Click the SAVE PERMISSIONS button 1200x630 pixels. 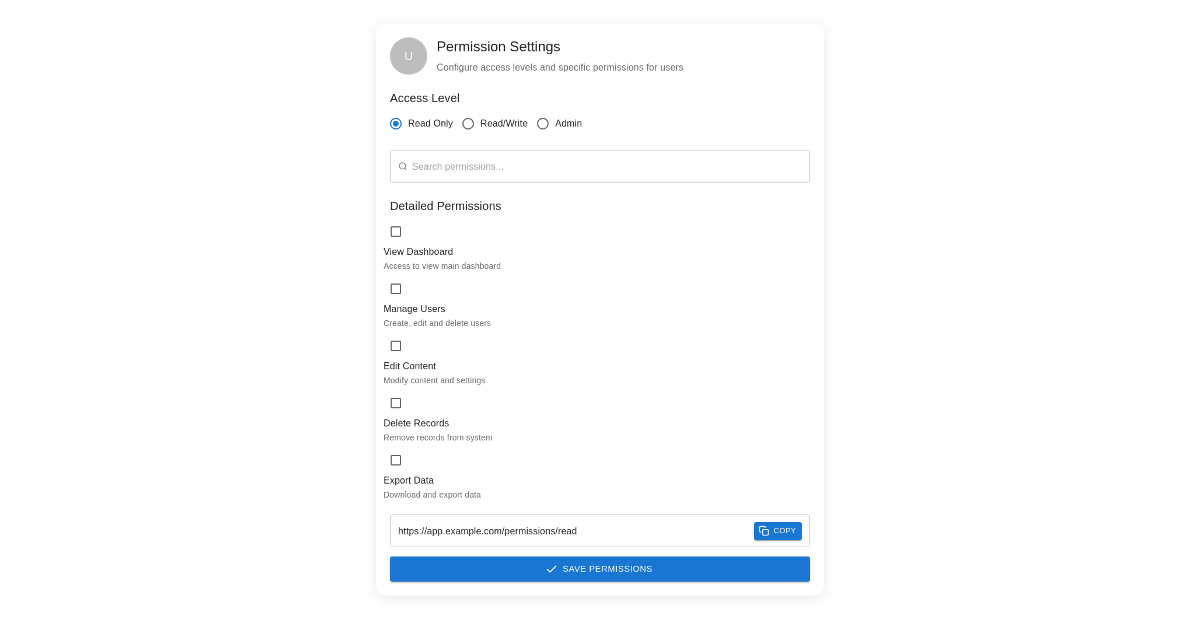click(599, 569)
